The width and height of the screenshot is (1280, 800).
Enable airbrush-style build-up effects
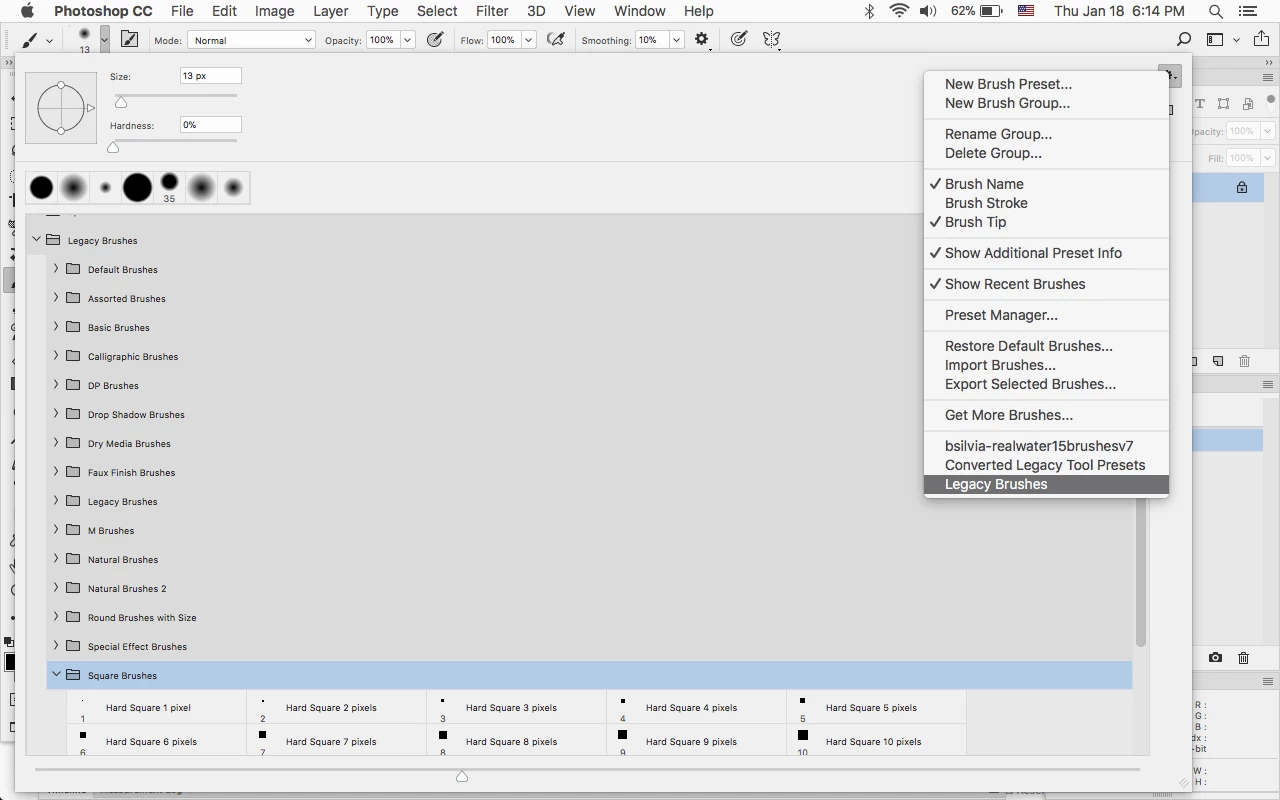pyautogui.click(x=556, y=40)
